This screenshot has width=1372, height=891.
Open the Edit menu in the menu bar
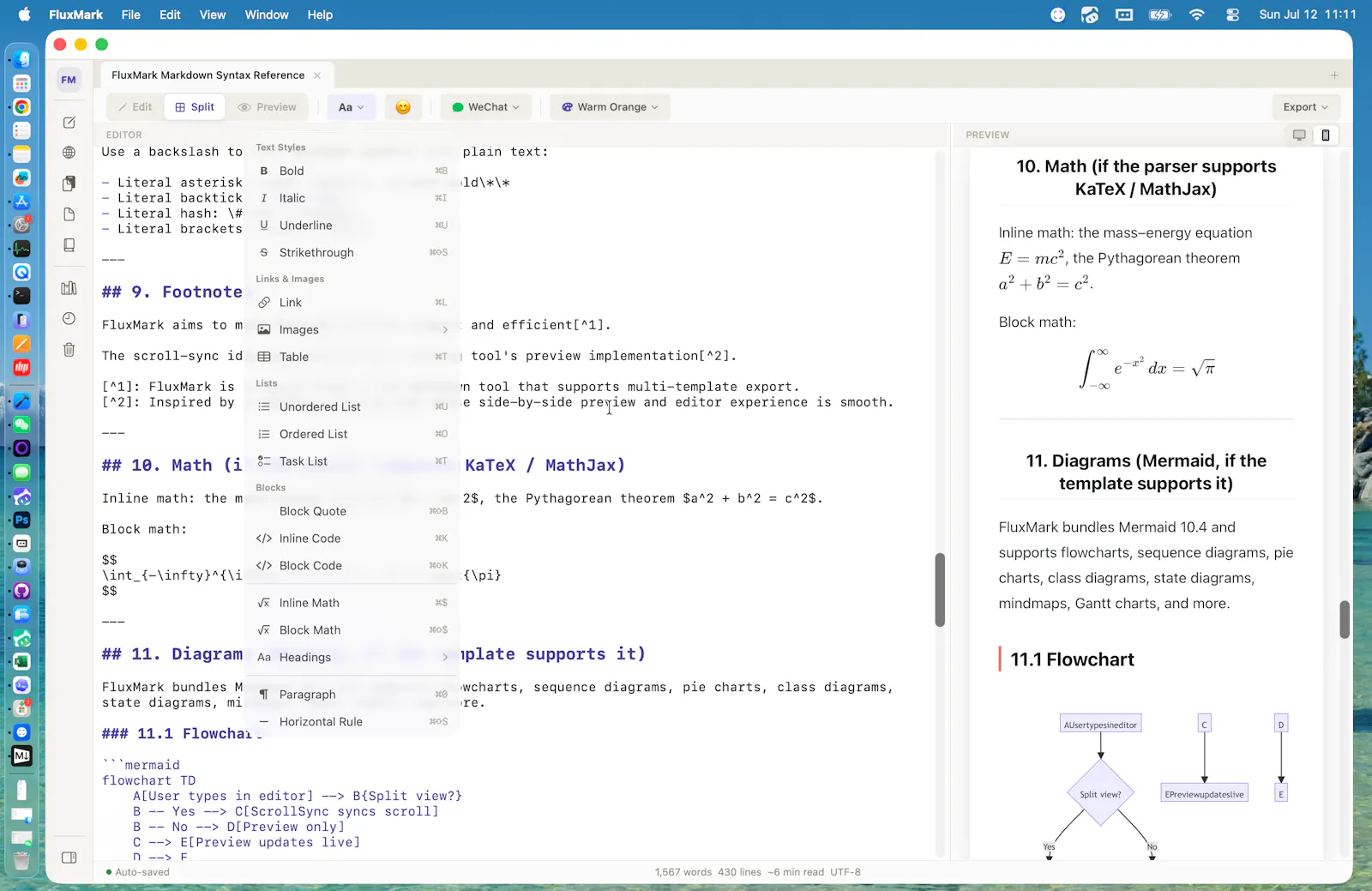tap(170, 15)
